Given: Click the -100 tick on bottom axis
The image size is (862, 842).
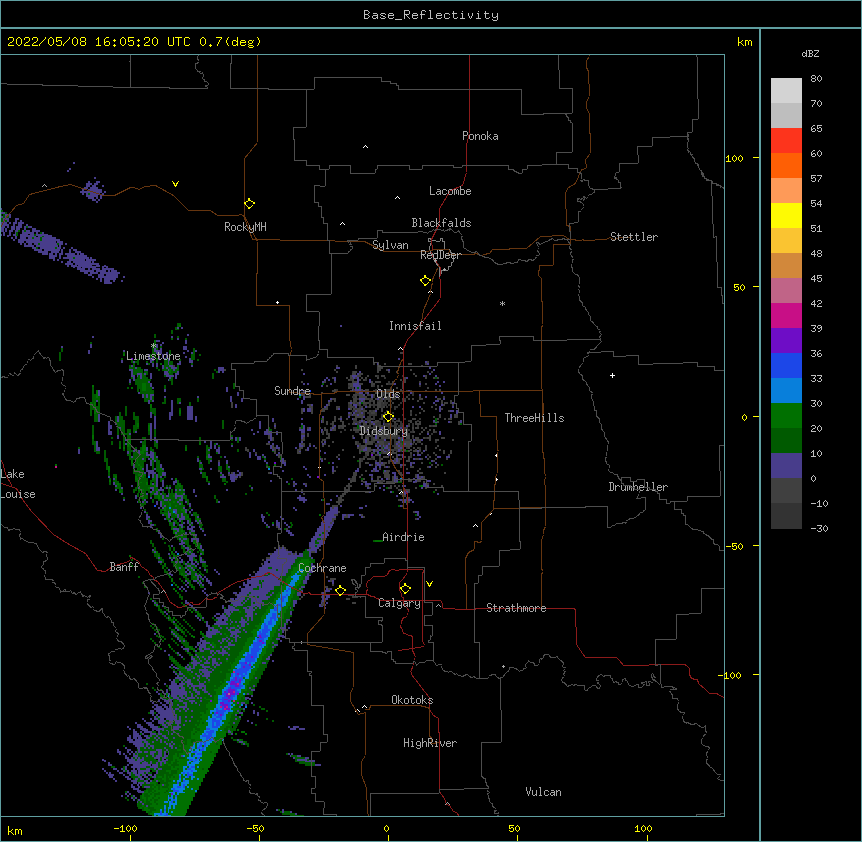Looking at the screenshot, I should click(126, 829).
